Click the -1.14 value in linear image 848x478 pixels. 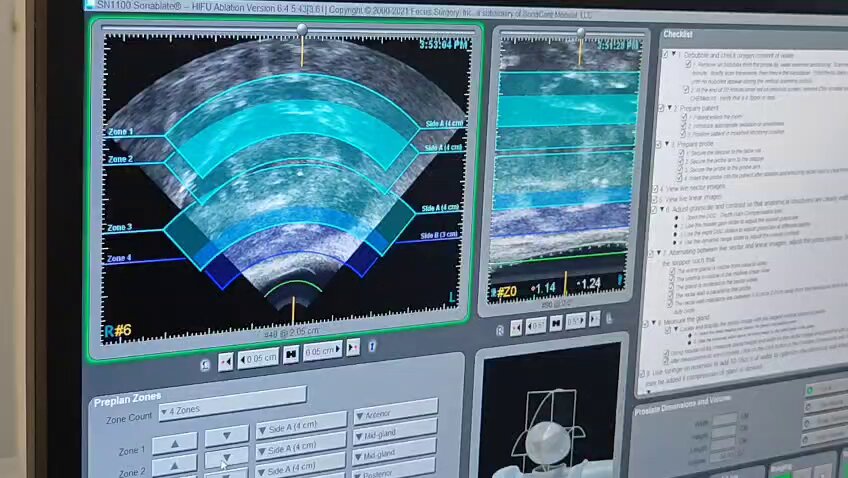544,288
